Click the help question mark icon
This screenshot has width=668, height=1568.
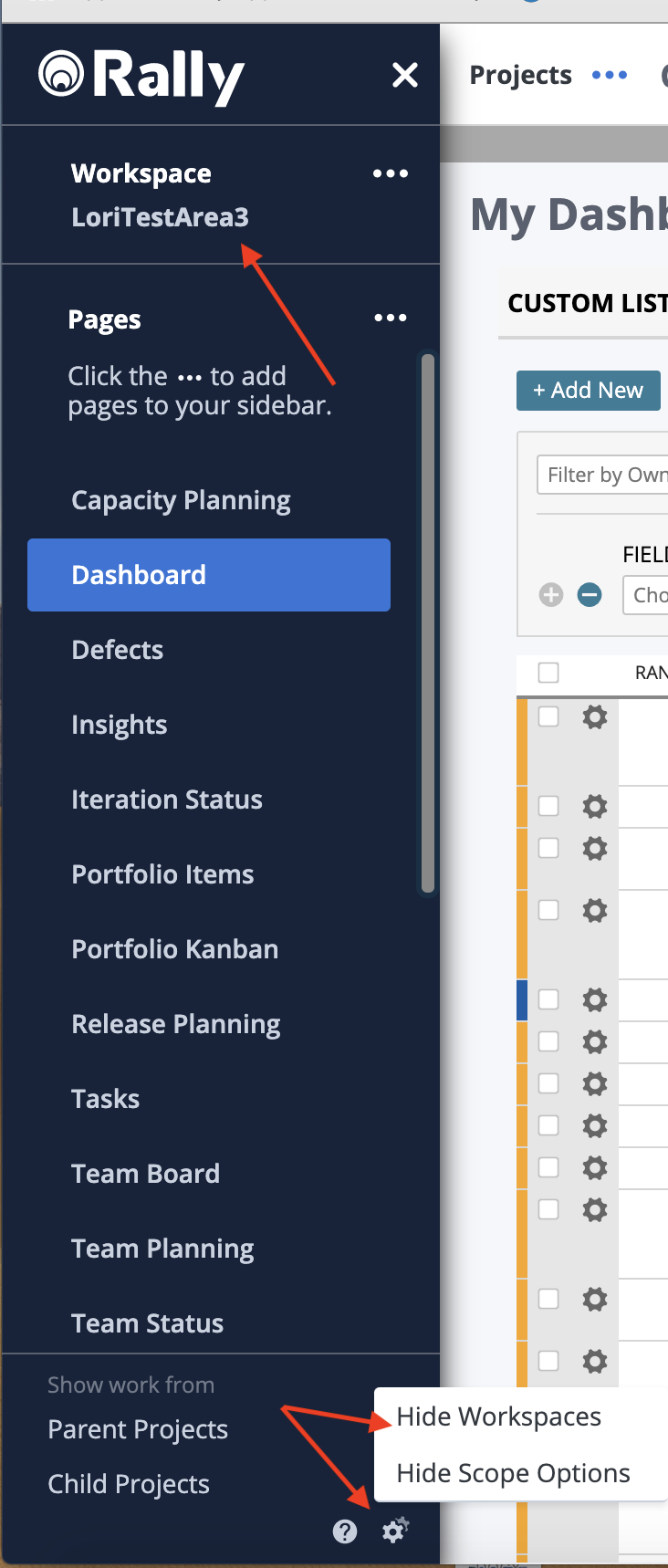tap(345, 1531)
